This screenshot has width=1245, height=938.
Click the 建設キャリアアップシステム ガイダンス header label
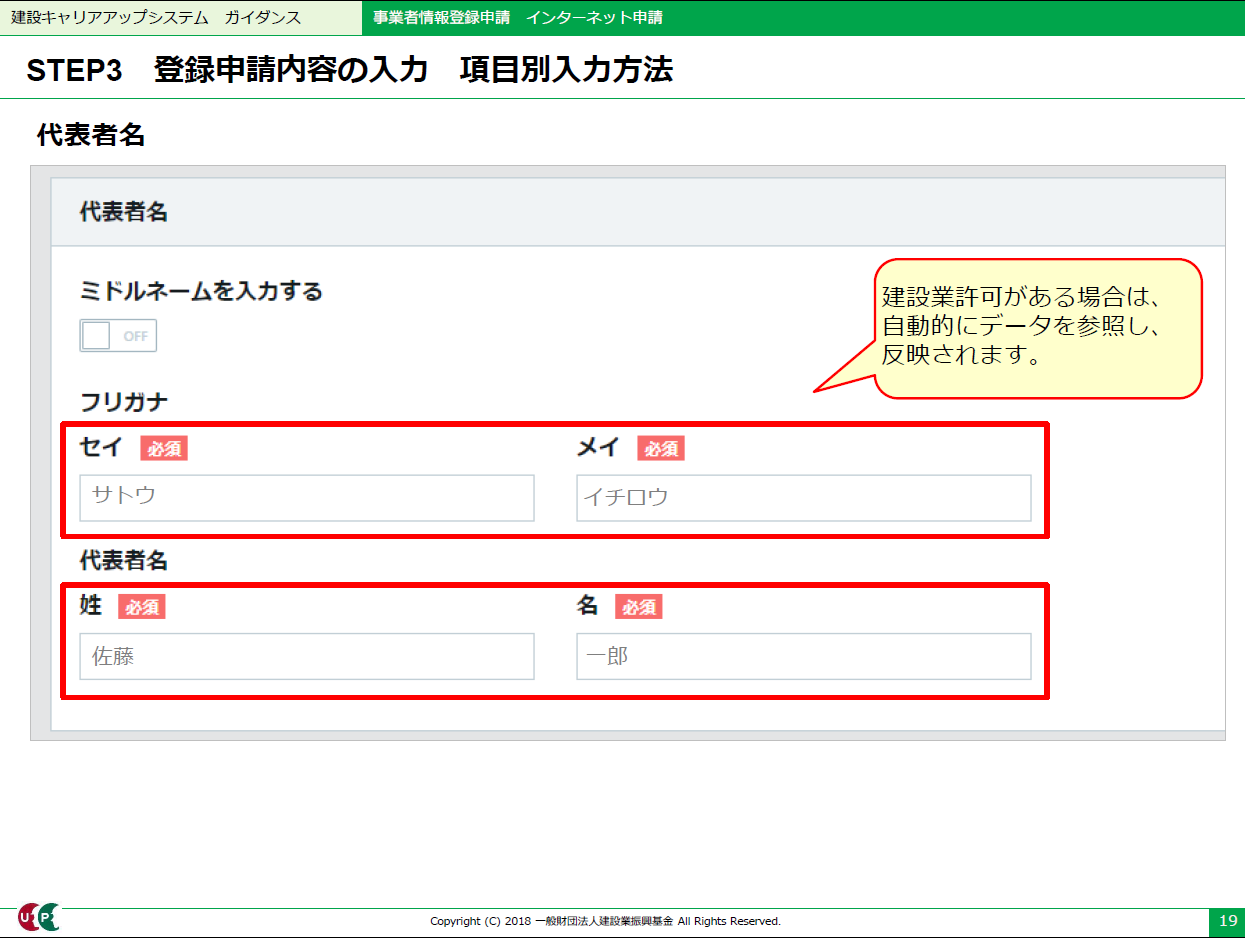click(155, 18)
